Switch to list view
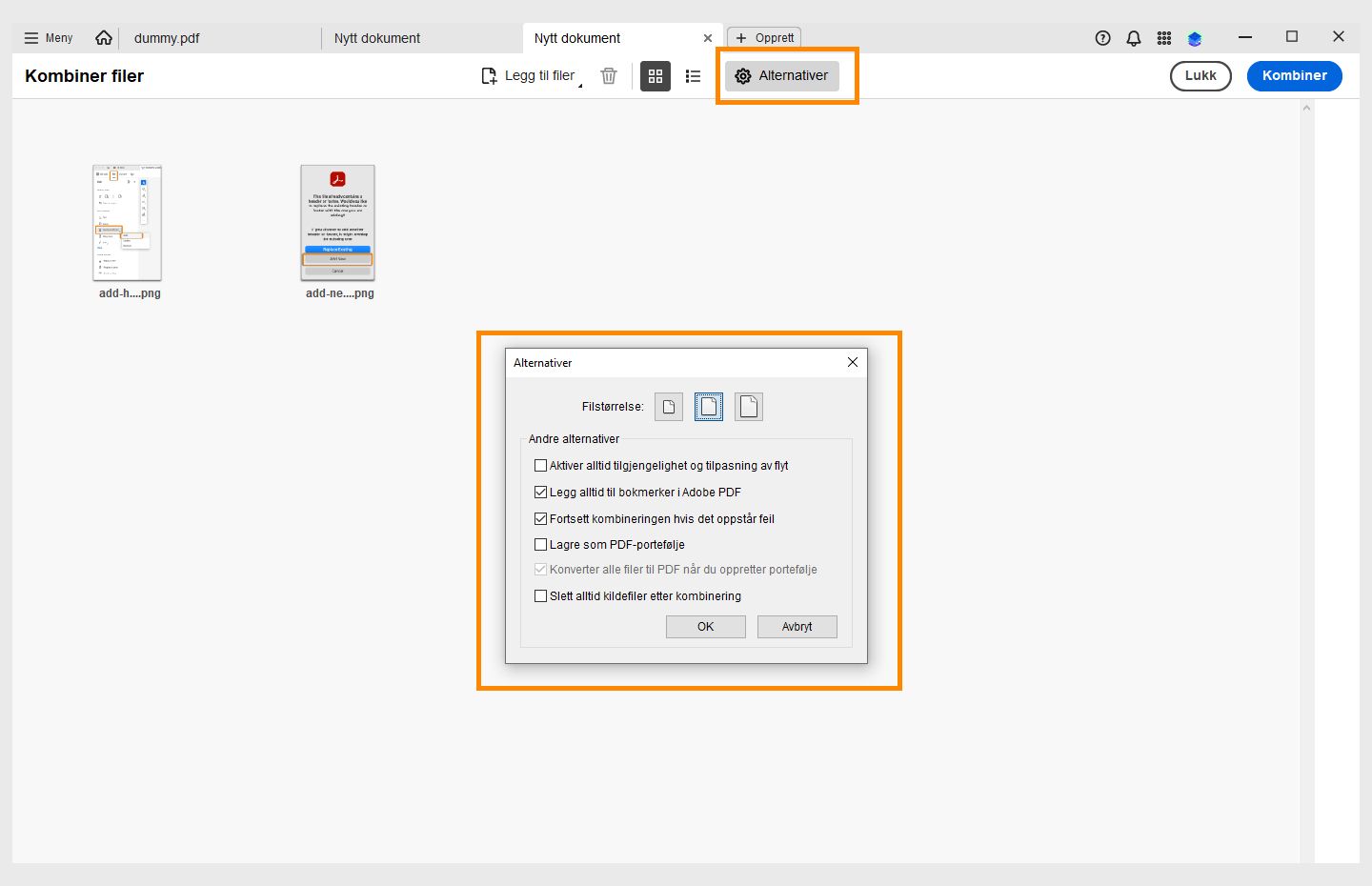 pos(694,76)
